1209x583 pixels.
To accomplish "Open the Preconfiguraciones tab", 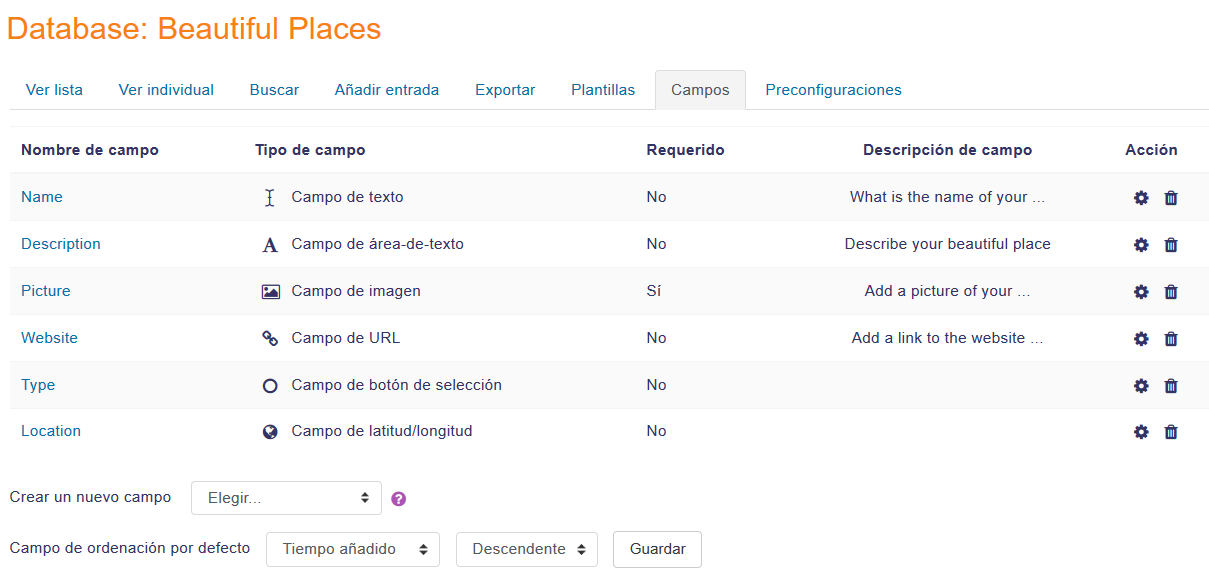I will (x=833, y=90).
